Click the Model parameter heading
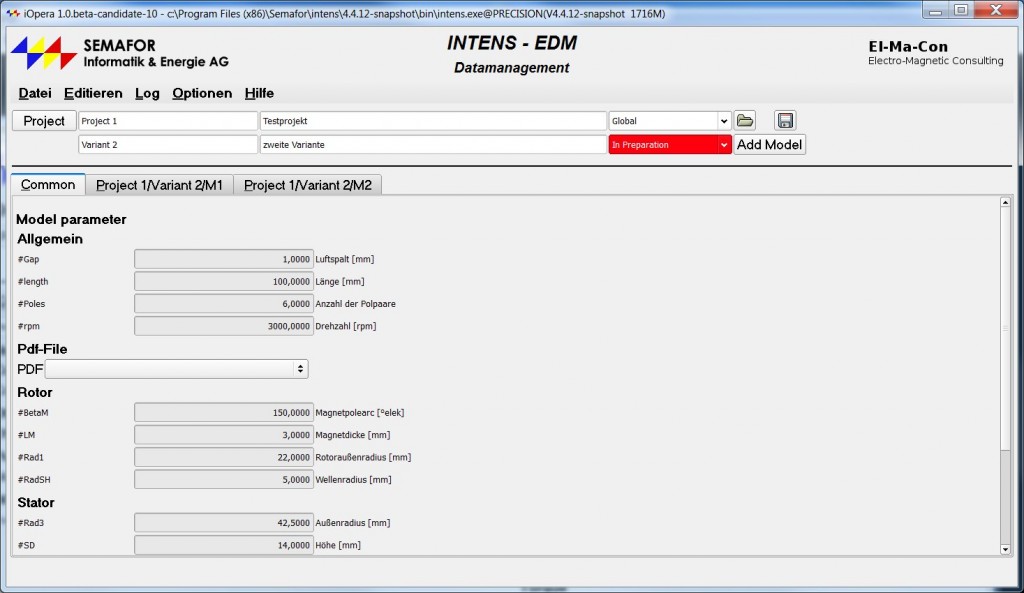The width and height of the screenshot is (1024, 593). tap(71, 219)
